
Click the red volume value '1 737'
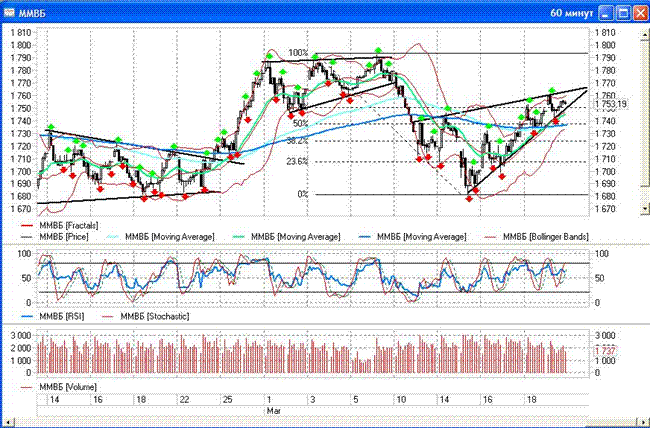point(606,351)
